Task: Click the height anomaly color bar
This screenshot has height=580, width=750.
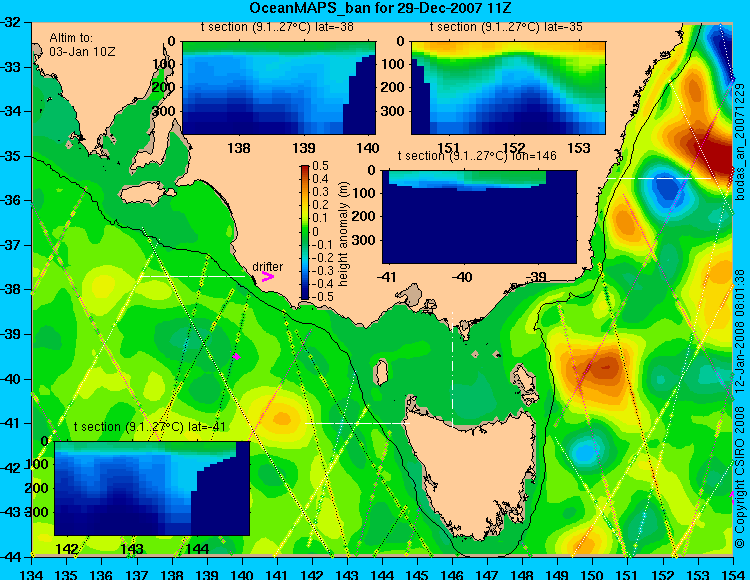Action: click(x=305, y=232)
